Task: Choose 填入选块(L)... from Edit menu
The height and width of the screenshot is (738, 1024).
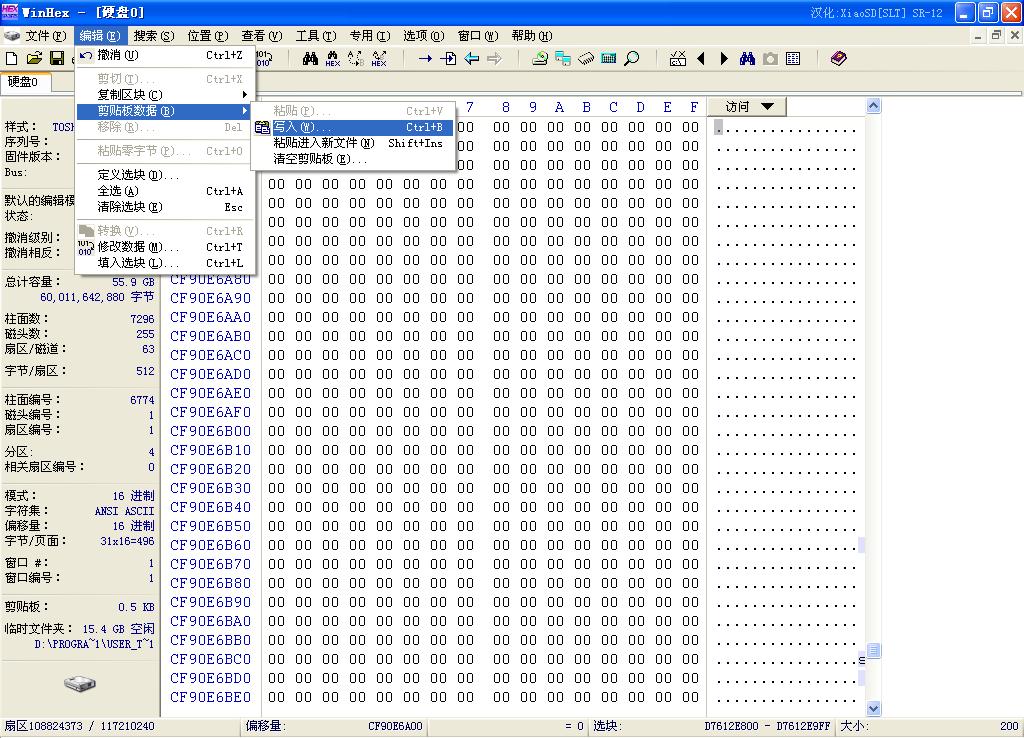Action: pyautogui.click(x=165, y=263)
